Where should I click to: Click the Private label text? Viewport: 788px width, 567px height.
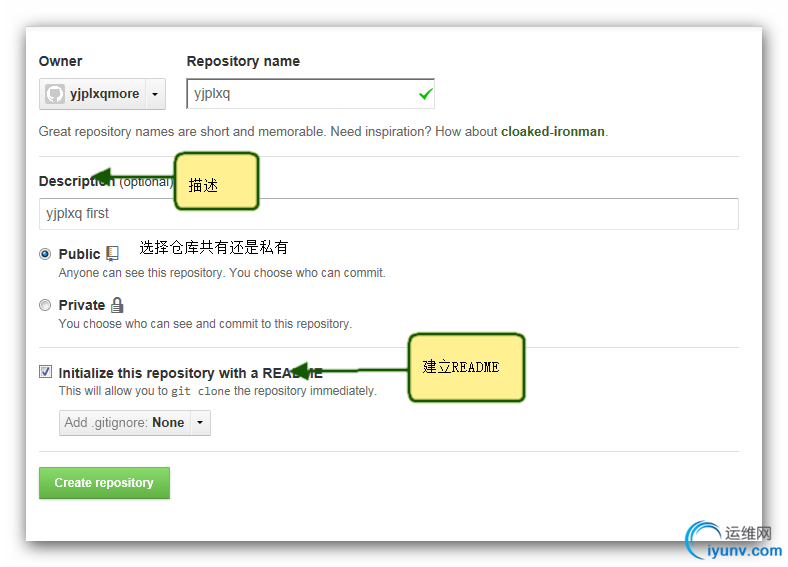[x=82, y=305]
